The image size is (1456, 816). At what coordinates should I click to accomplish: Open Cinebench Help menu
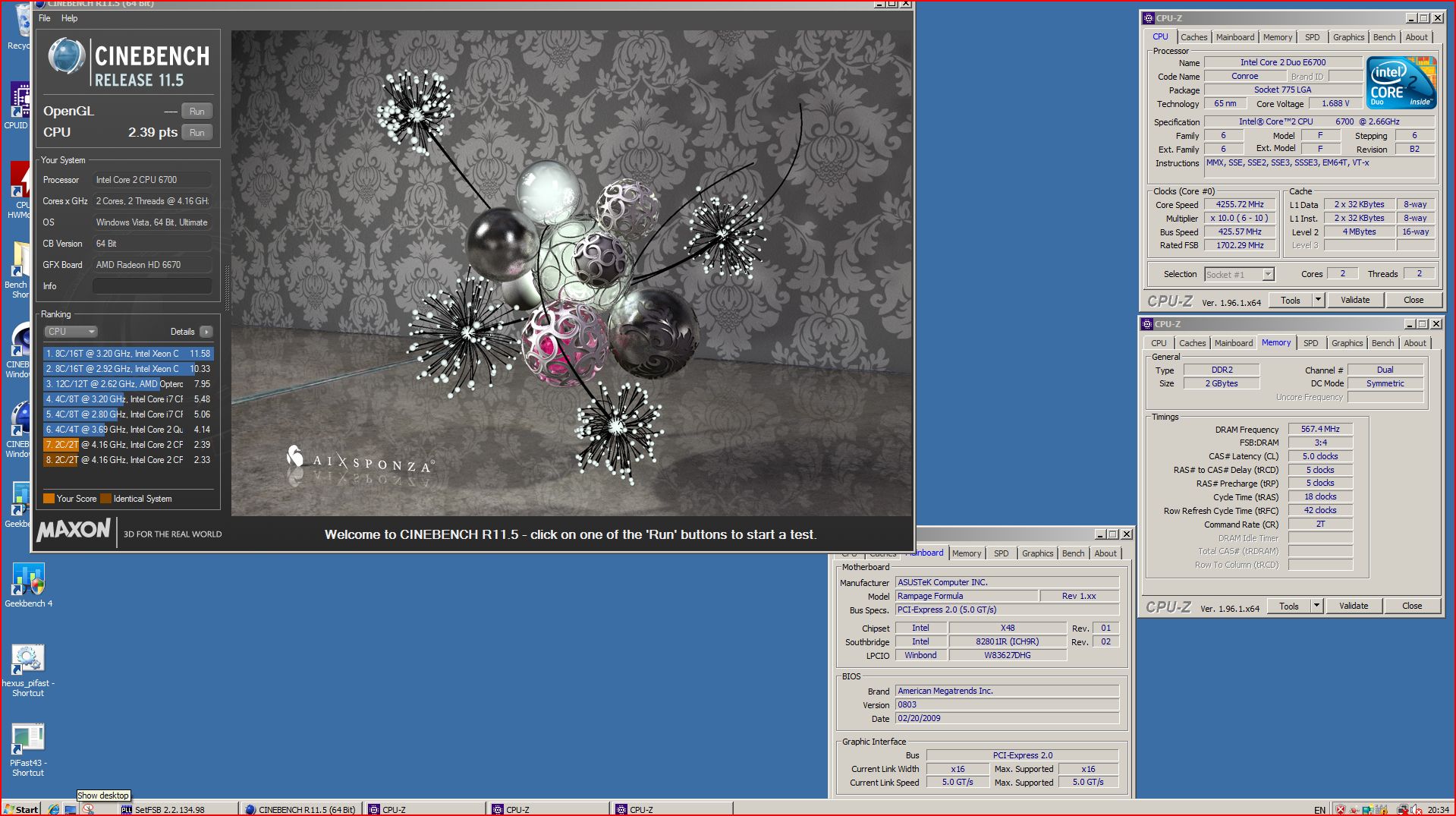click(69, 18)
